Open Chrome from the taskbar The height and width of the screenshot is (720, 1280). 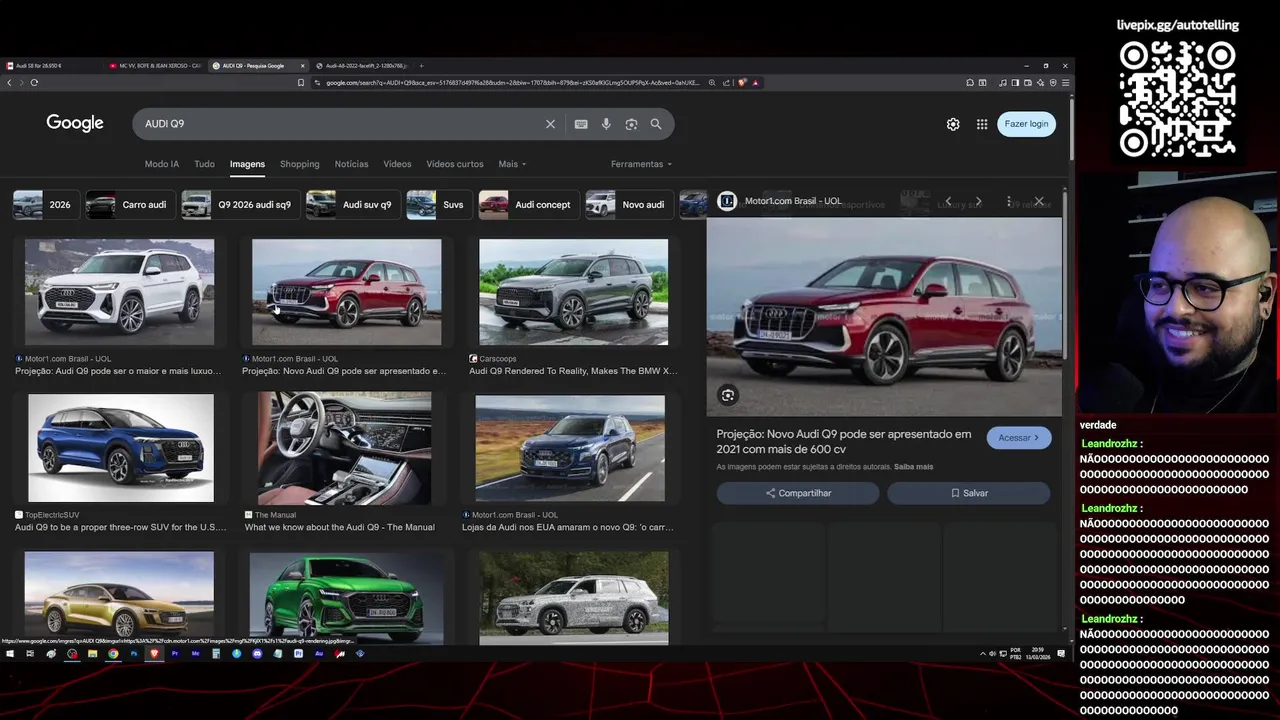click(x=113, y=654)
